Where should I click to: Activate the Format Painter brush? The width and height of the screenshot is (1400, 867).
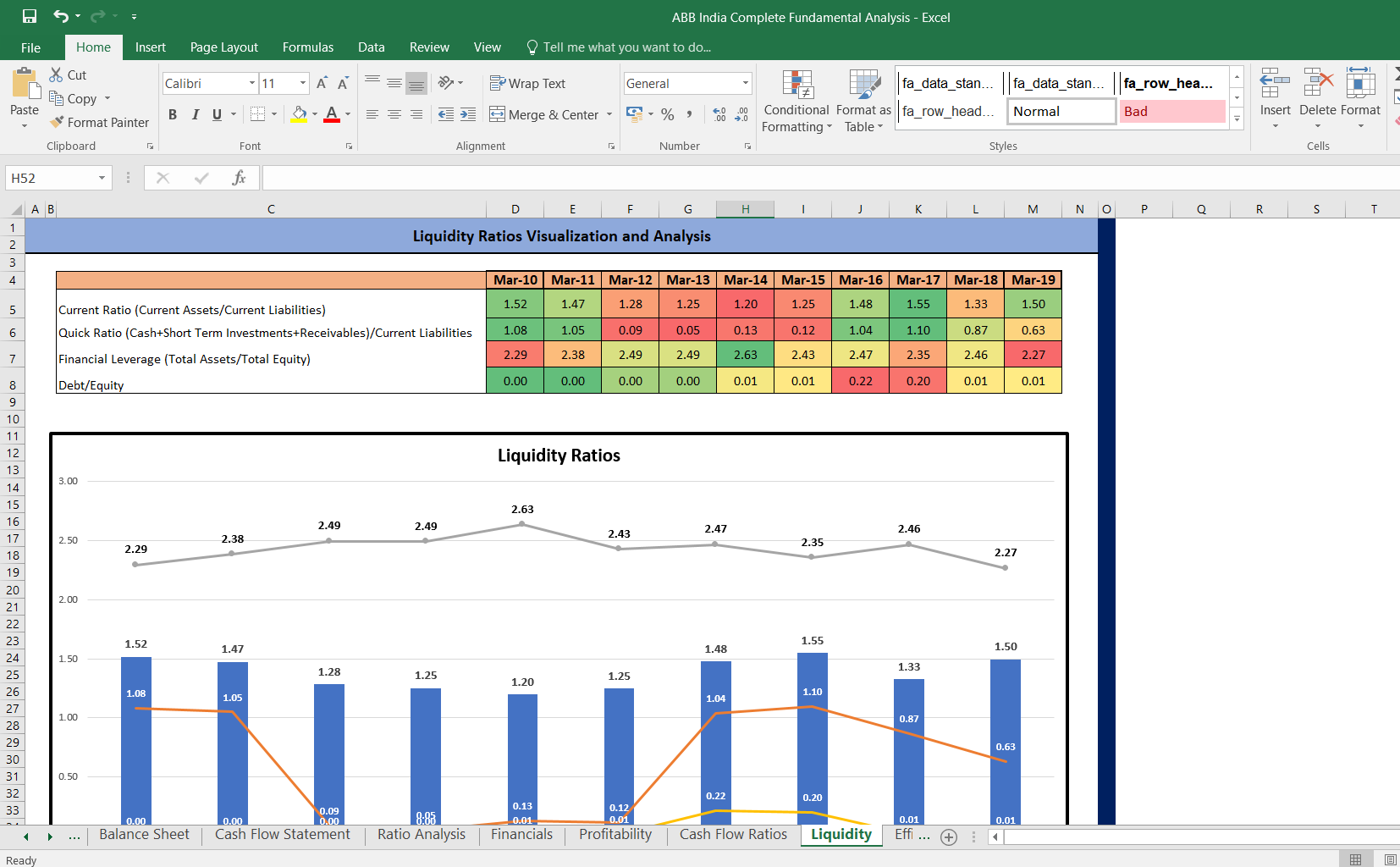pyautogui.click(x=57, y=122)
